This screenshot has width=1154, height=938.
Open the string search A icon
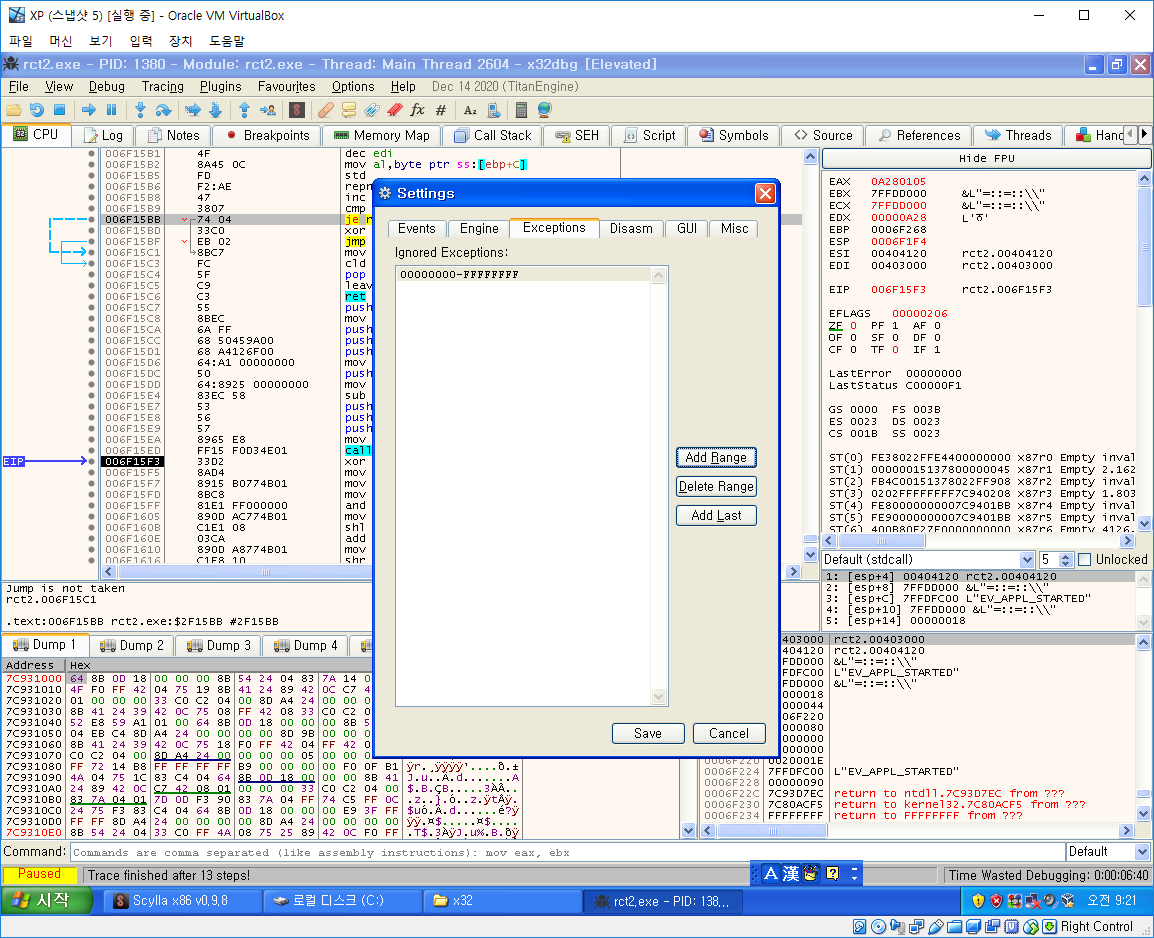tap(470, 110)
